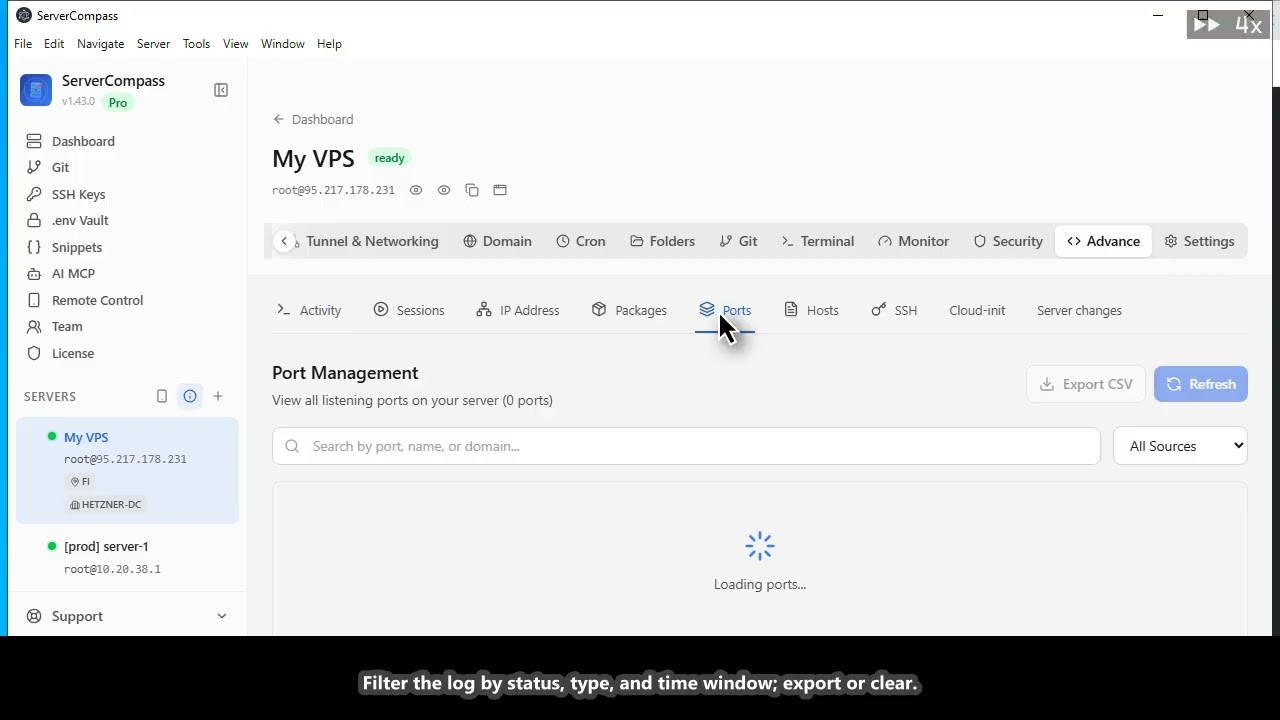Click the FI location badge
This screenshot has height=720, width=1280.
[x=80, y=481]
